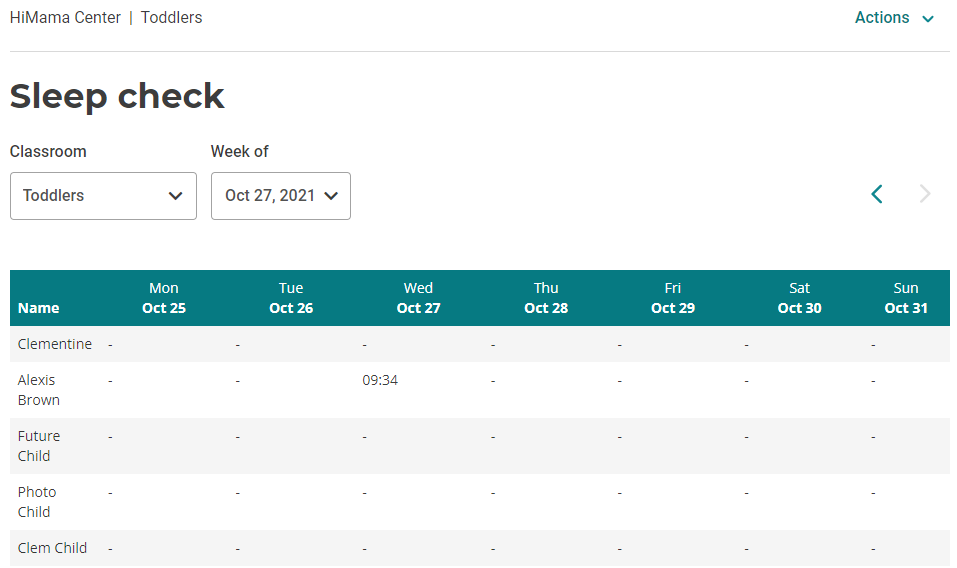Click the 09:34 sleep check entry
Image resolution: width=957 pixels, height=568 pixels.
pos(380,380)
